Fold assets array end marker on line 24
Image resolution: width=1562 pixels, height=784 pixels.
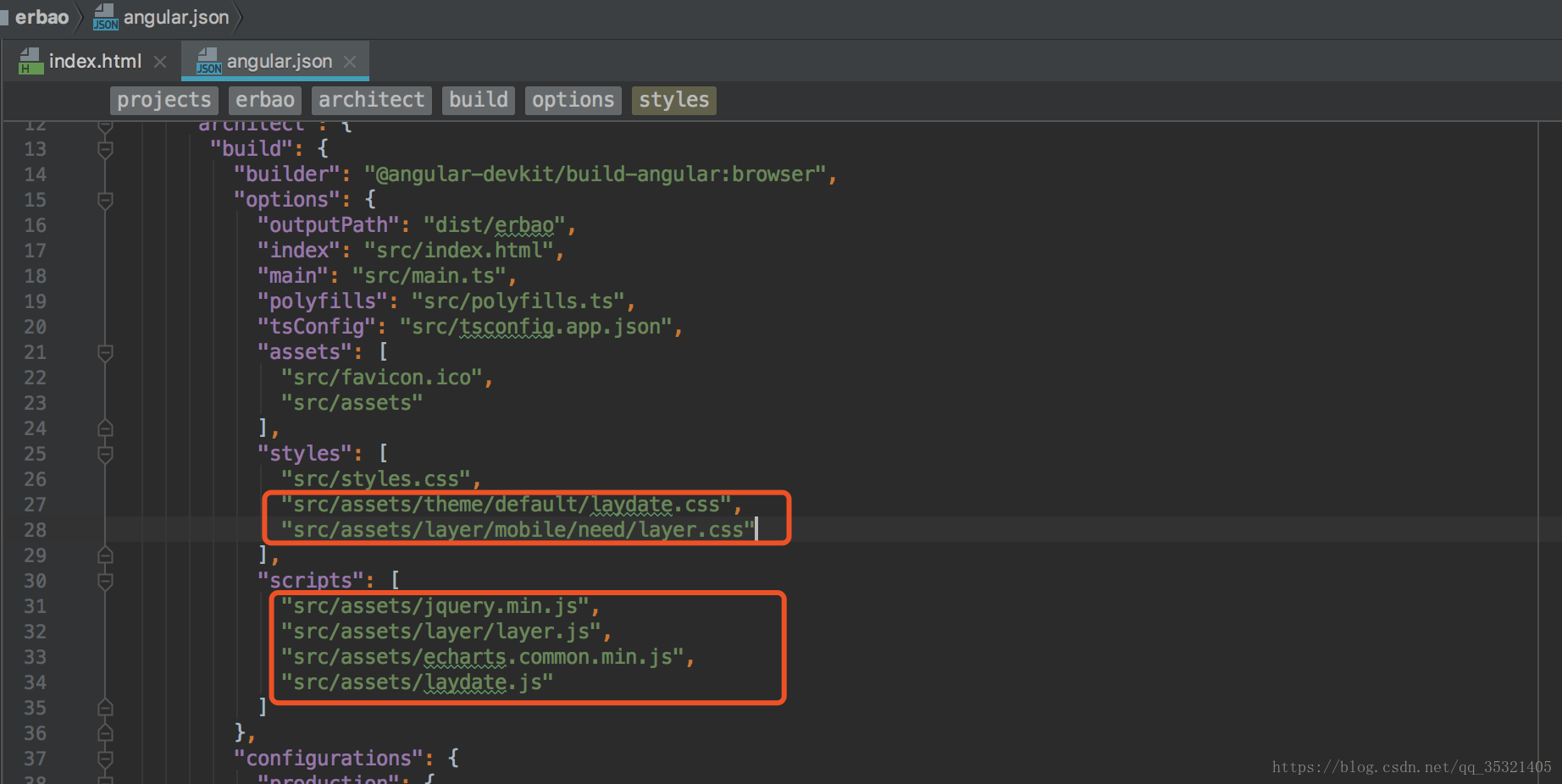click(x=105, y=428)
